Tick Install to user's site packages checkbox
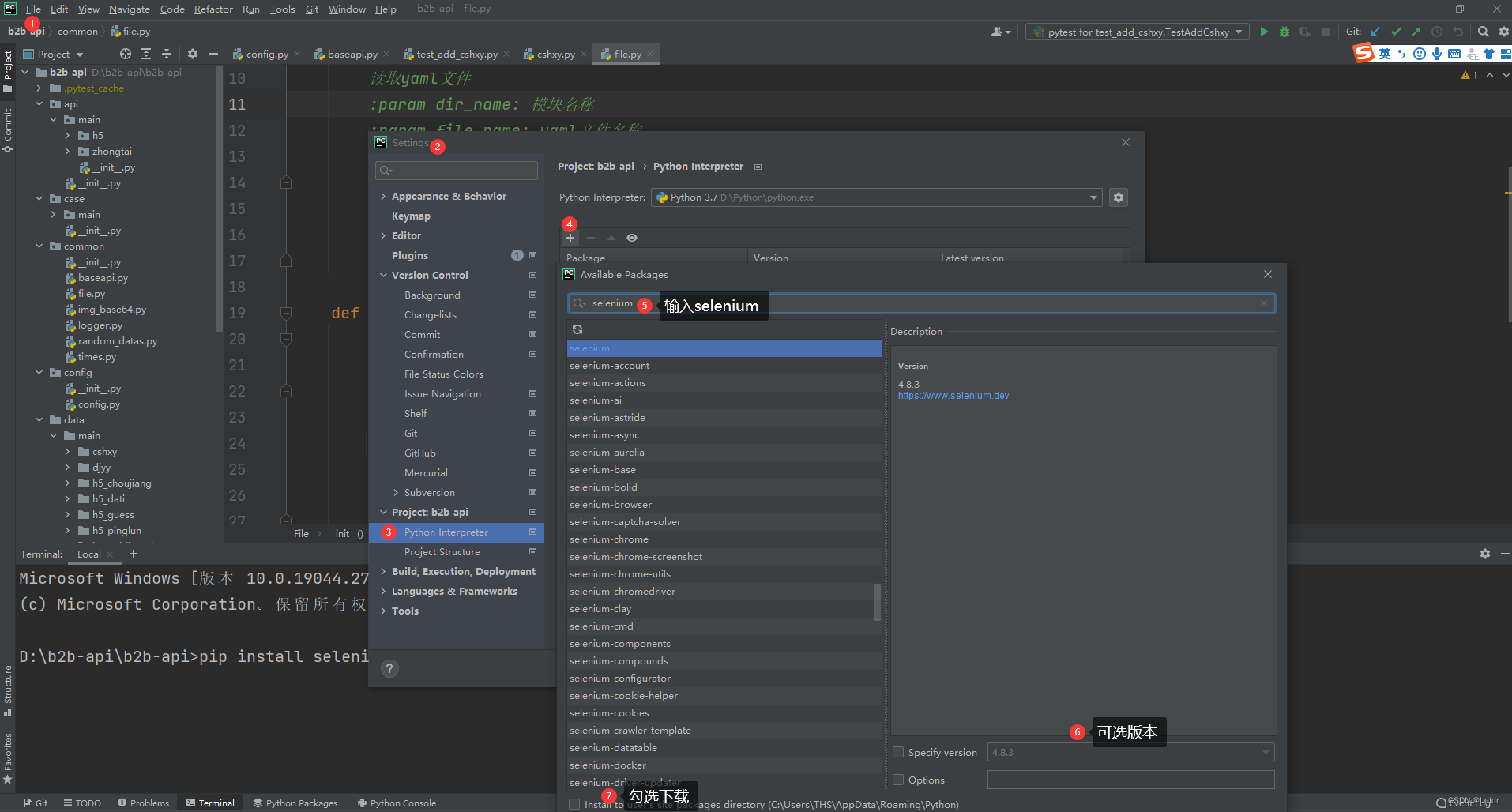The width and height of the screenshot is (1512, 812). pos(574,804)
